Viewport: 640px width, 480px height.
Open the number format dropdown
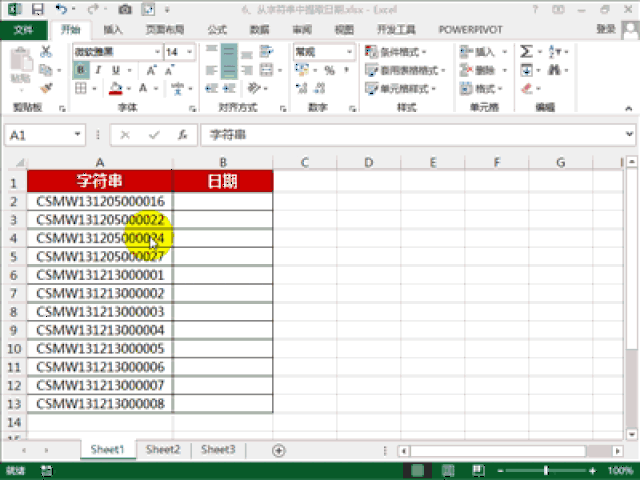[x=349, y=52]
